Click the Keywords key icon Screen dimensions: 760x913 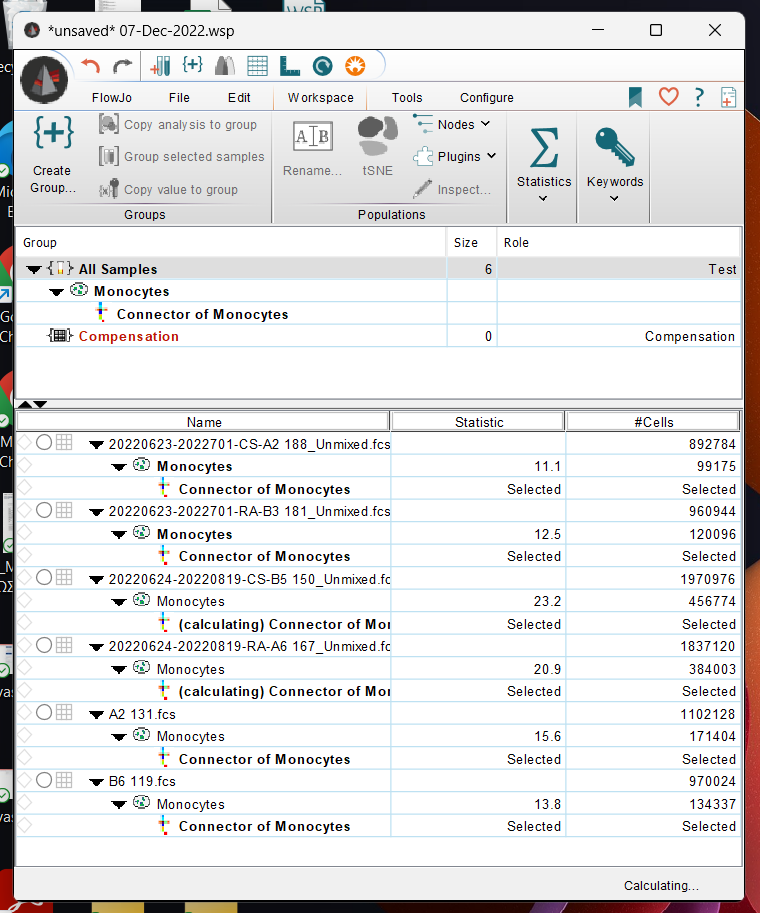tap(615, 147)
